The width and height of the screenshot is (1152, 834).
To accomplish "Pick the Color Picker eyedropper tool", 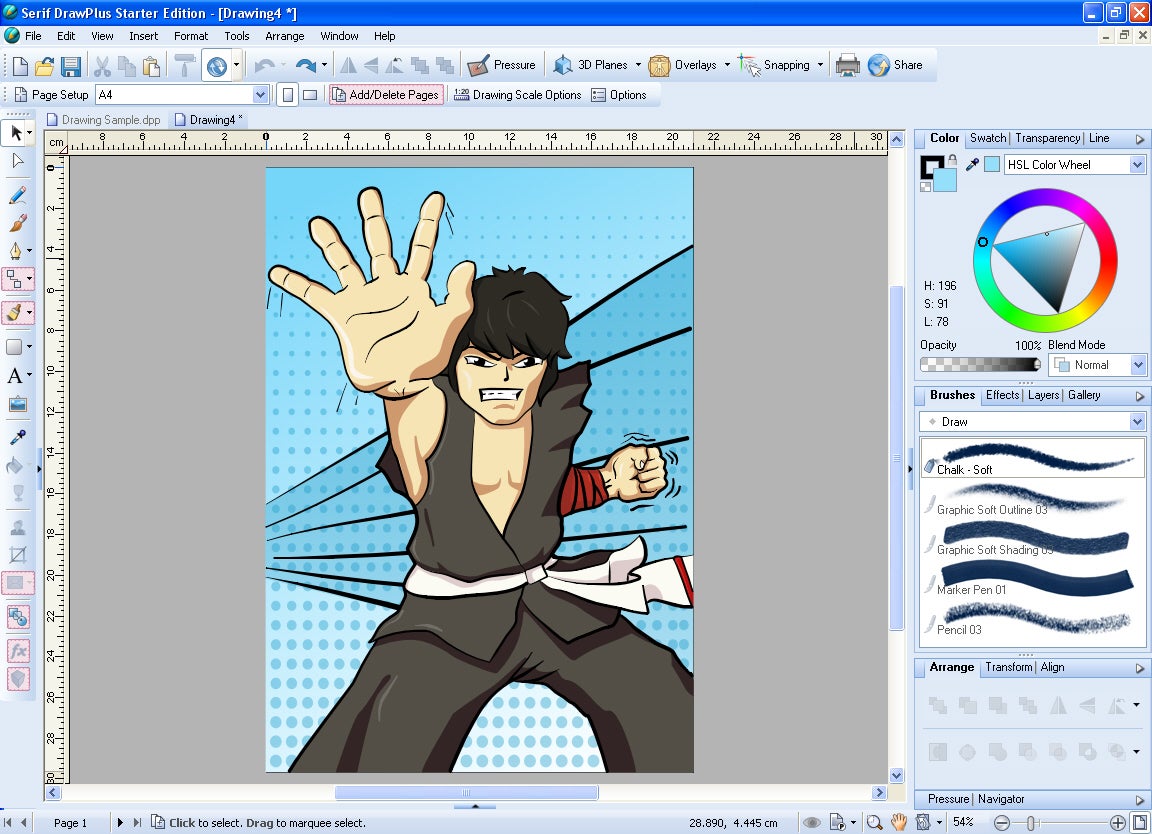I will click(17, 438).
